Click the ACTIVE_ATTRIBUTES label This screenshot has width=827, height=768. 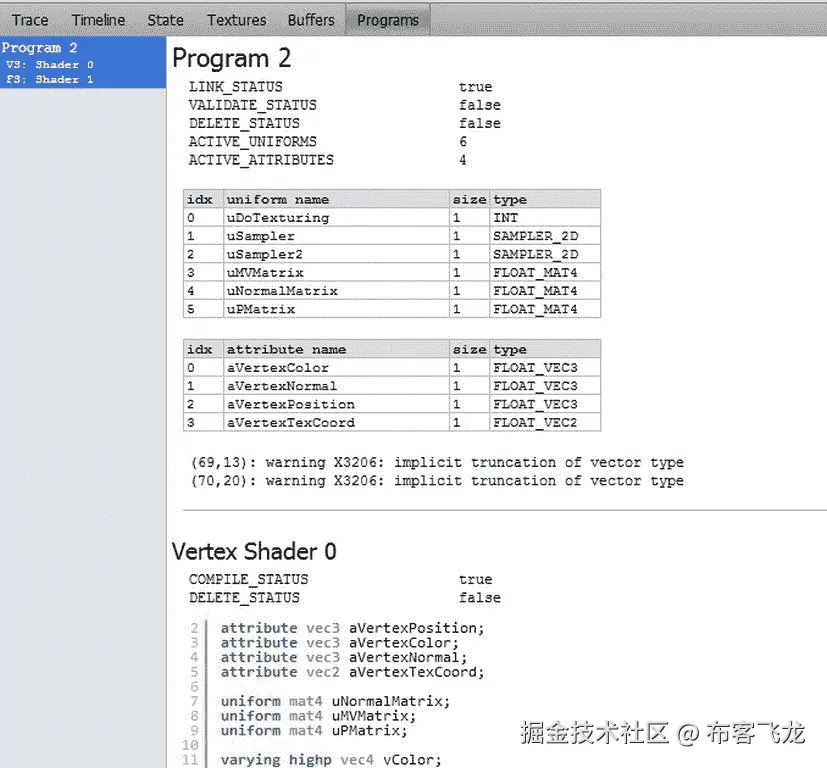[261, 160]
